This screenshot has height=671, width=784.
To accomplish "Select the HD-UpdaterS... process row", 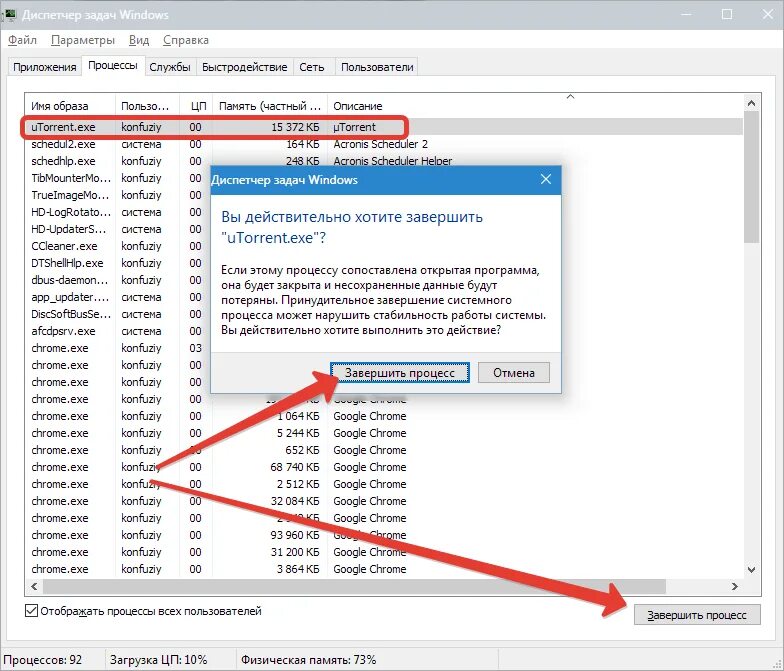I will pos(118,229).
